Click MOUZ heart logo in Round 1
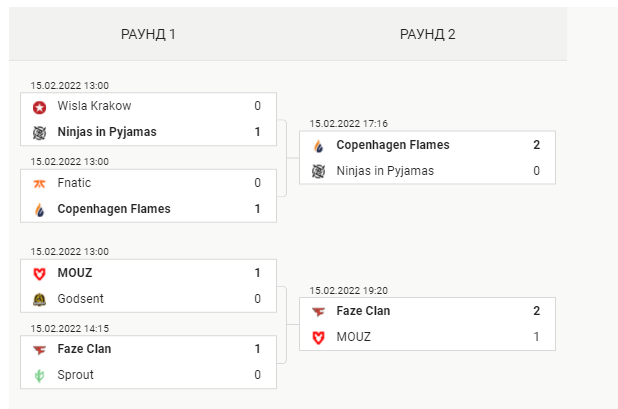618x409 pixels. [x=39, y=273]
